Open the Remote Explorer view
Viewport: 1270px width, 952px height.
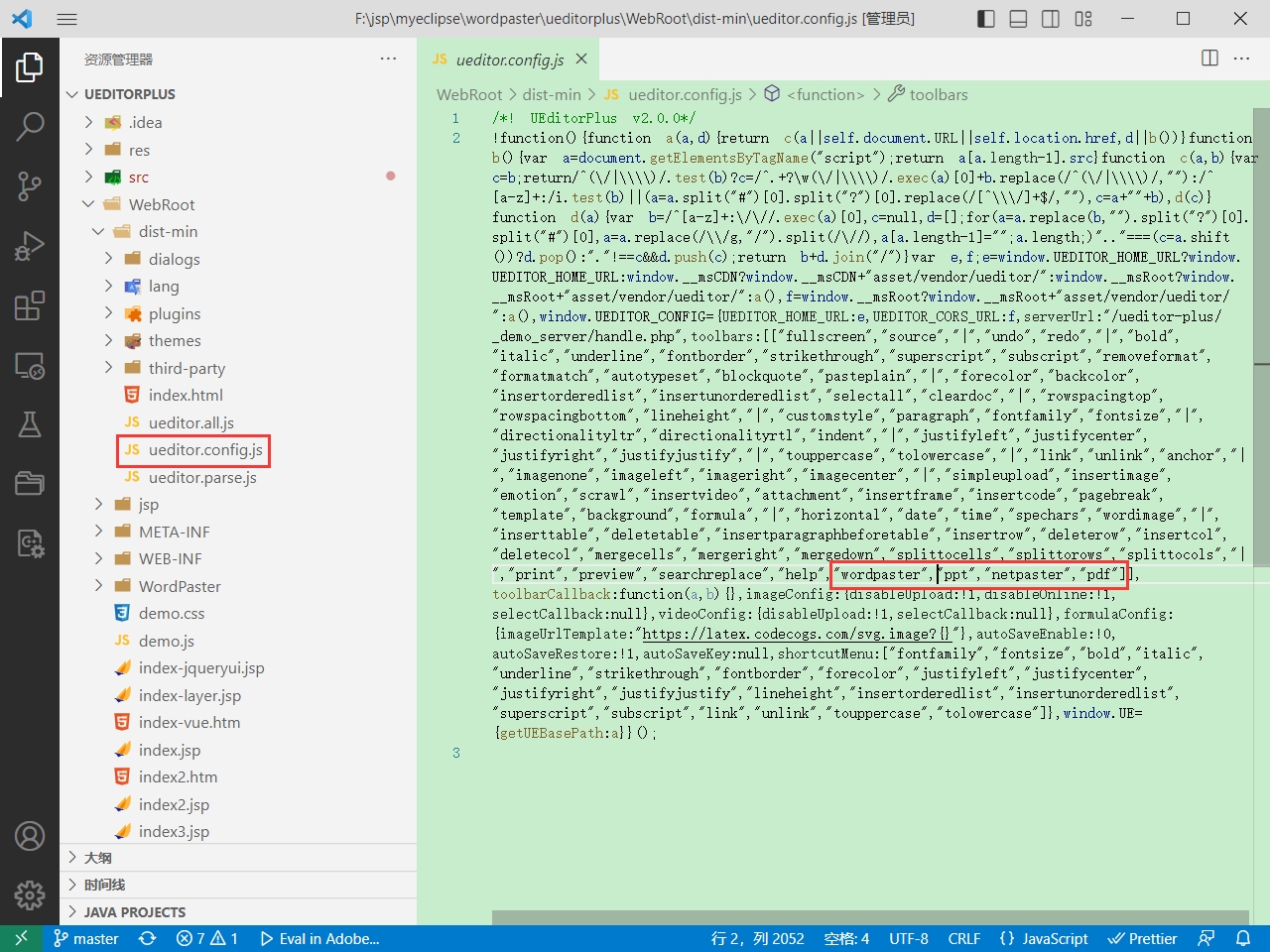[x=30, y=365]
